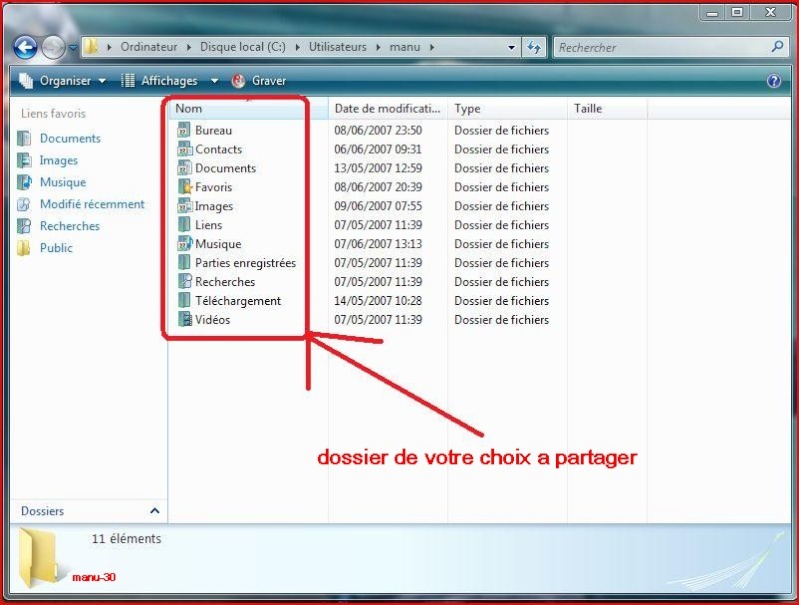Image resolution: width=799 pixels, height=605 pixels.
Task: Select the Bureau folder icon
Action: coord(183,130)
